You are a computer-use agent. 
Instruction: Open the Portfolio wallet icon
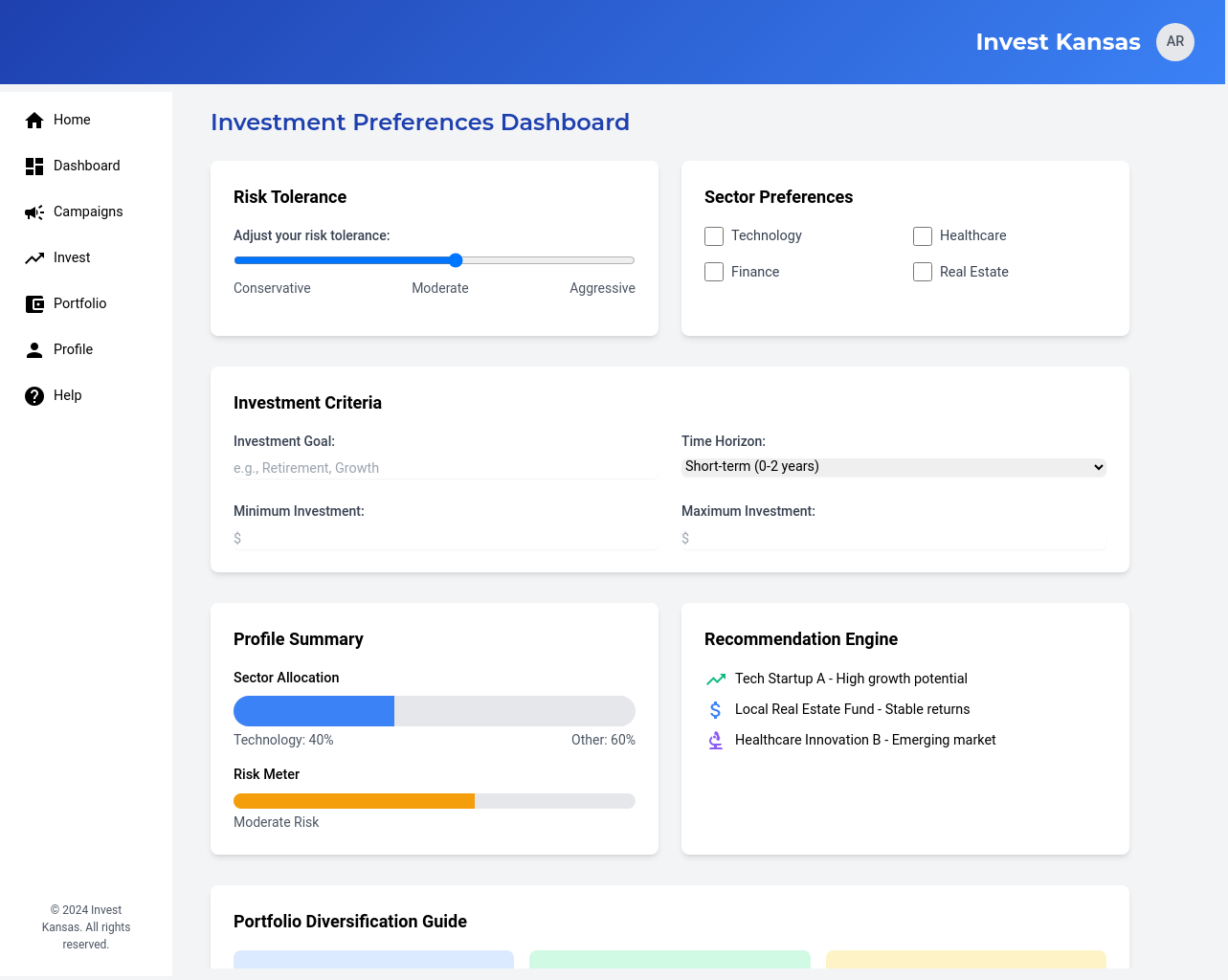[34, 303]
